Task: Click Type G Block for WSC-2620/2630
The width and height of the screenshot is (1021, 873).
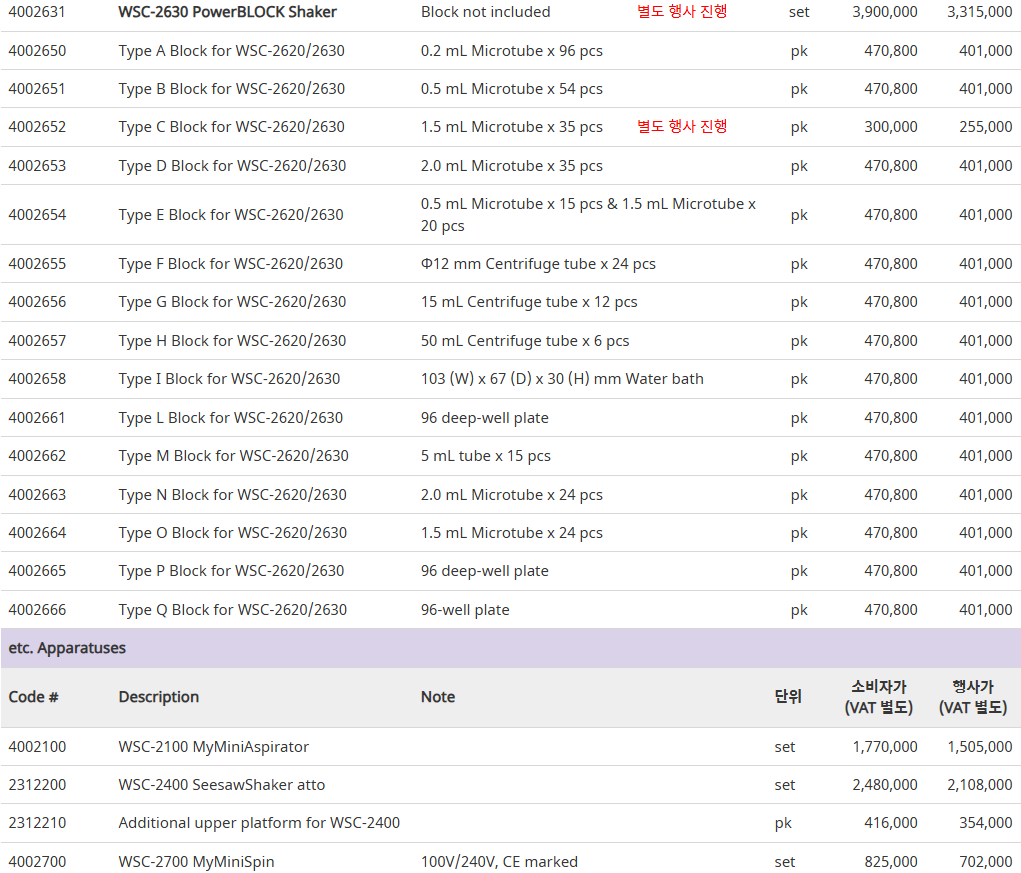Action: (232, 302)
